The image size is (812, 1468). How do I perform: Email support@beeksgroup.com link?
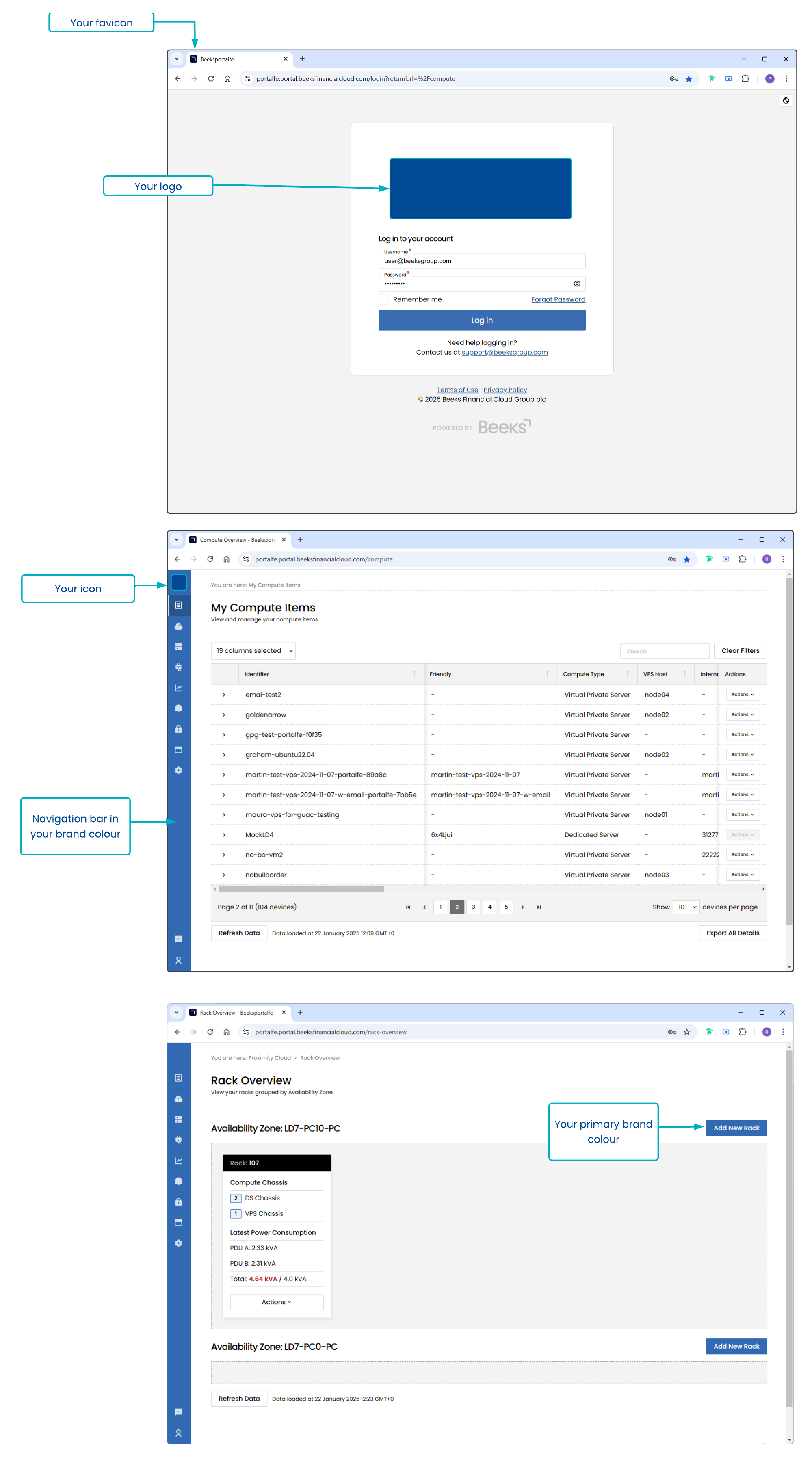click(504, 352)
